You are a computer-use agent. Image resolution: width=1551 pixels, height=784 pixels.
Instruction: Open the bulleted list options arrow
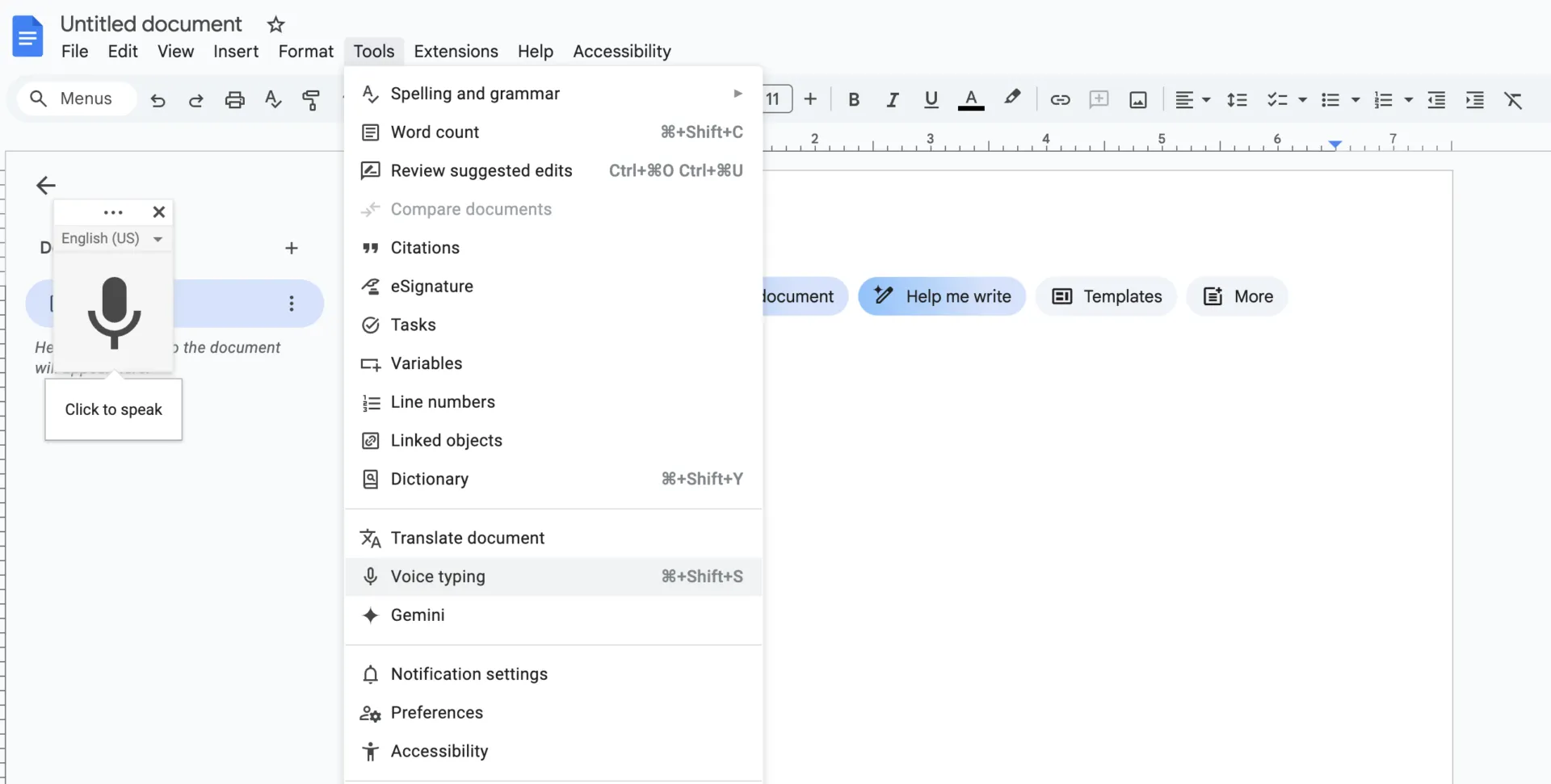pyautogui.click(x=1356, y=100)
